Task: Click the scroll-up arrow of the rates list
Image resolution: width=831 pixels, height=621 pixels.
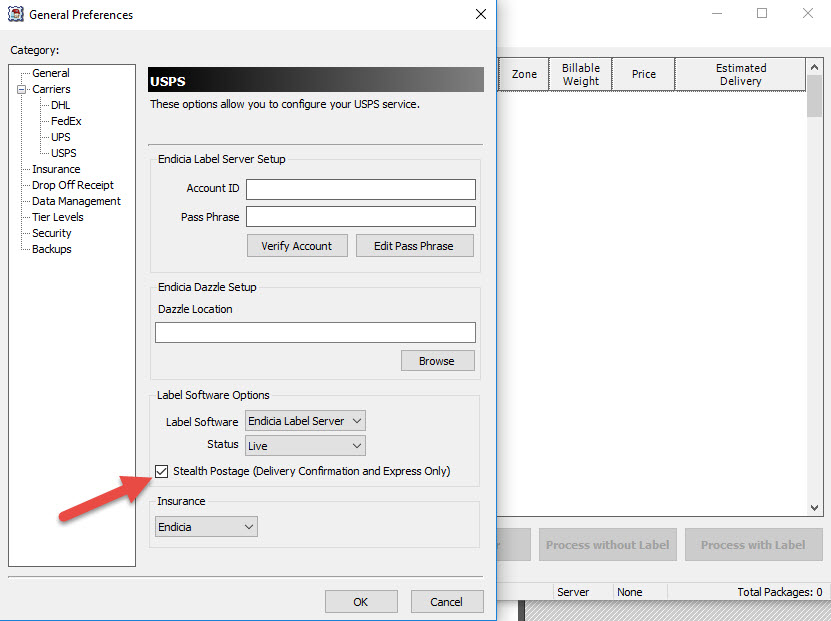Action: [814, 67]
